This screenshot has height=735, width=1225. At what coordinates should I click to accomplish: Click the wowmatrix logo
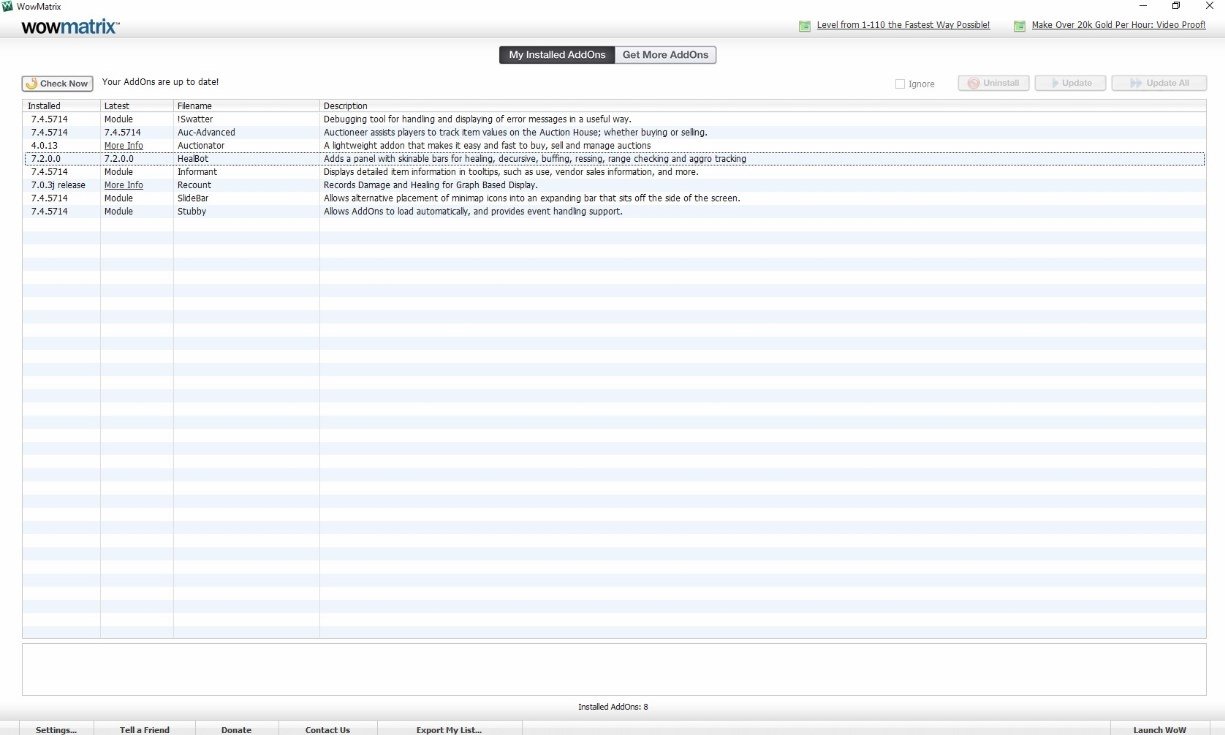point(70,27)
